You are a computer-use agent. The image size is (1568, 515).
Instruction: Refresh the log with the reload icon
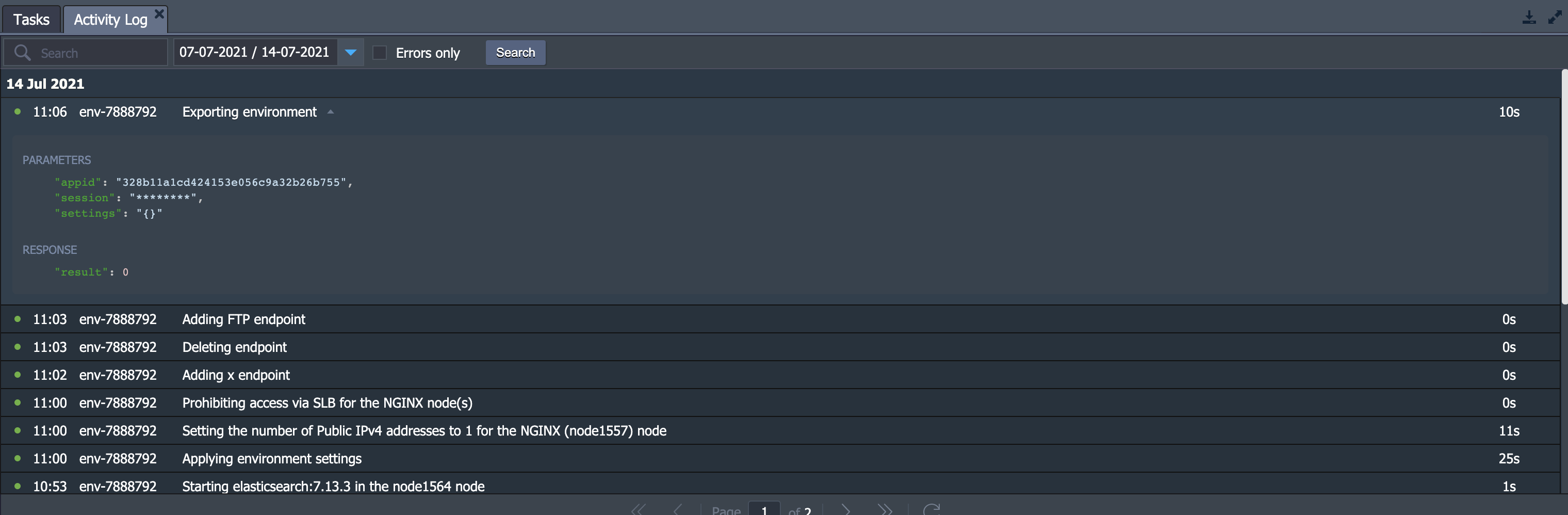coord(932,509)
